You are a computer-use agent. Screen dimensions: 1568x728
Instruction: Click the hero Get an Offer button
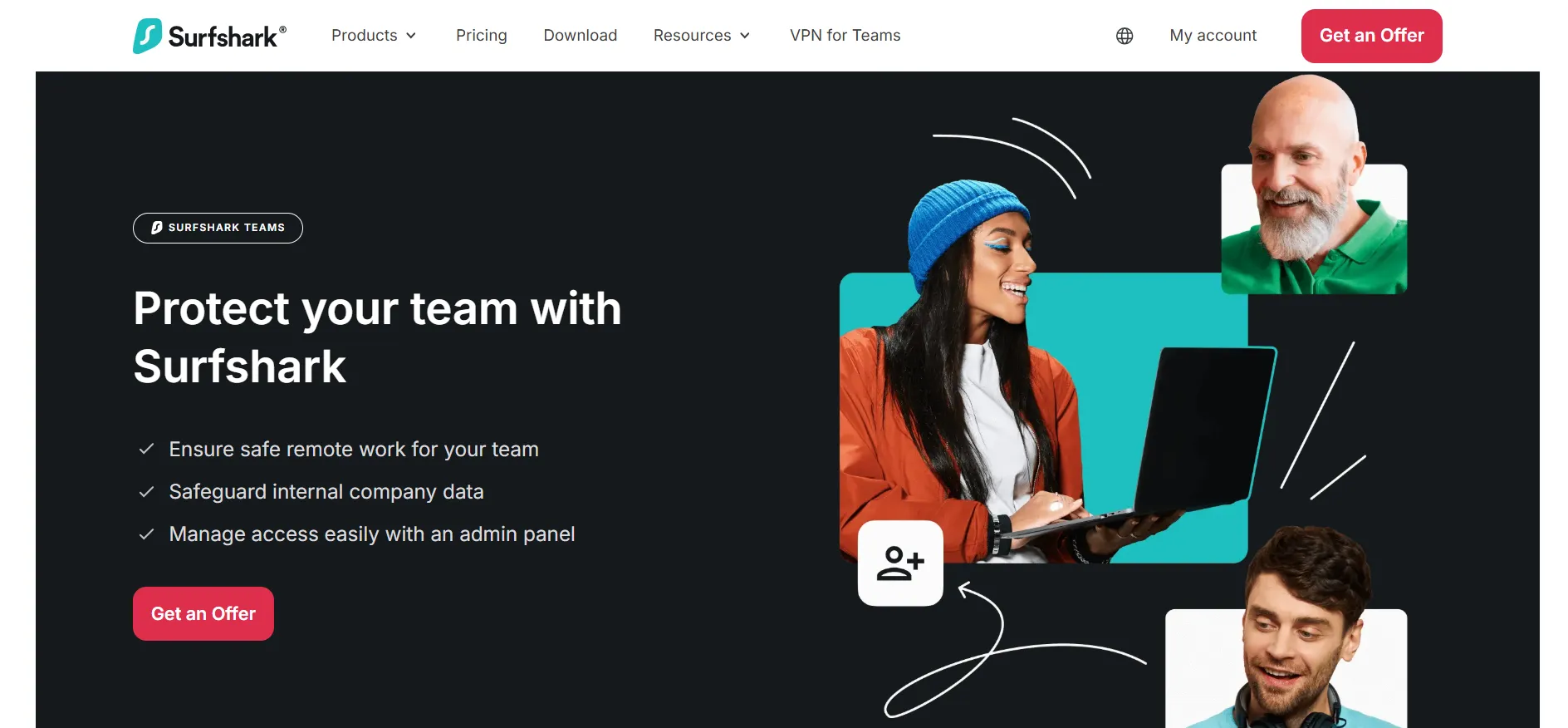coord(203,614)
